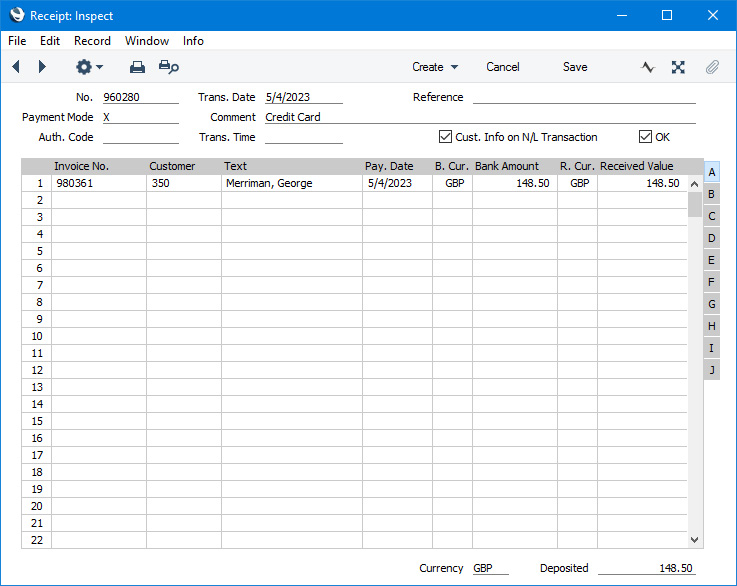Image resolution: width=737 pixels, height=586 pixels.
Task: Click the Payment Mode field
Action: pyautogui.click(x=141, y=117)
